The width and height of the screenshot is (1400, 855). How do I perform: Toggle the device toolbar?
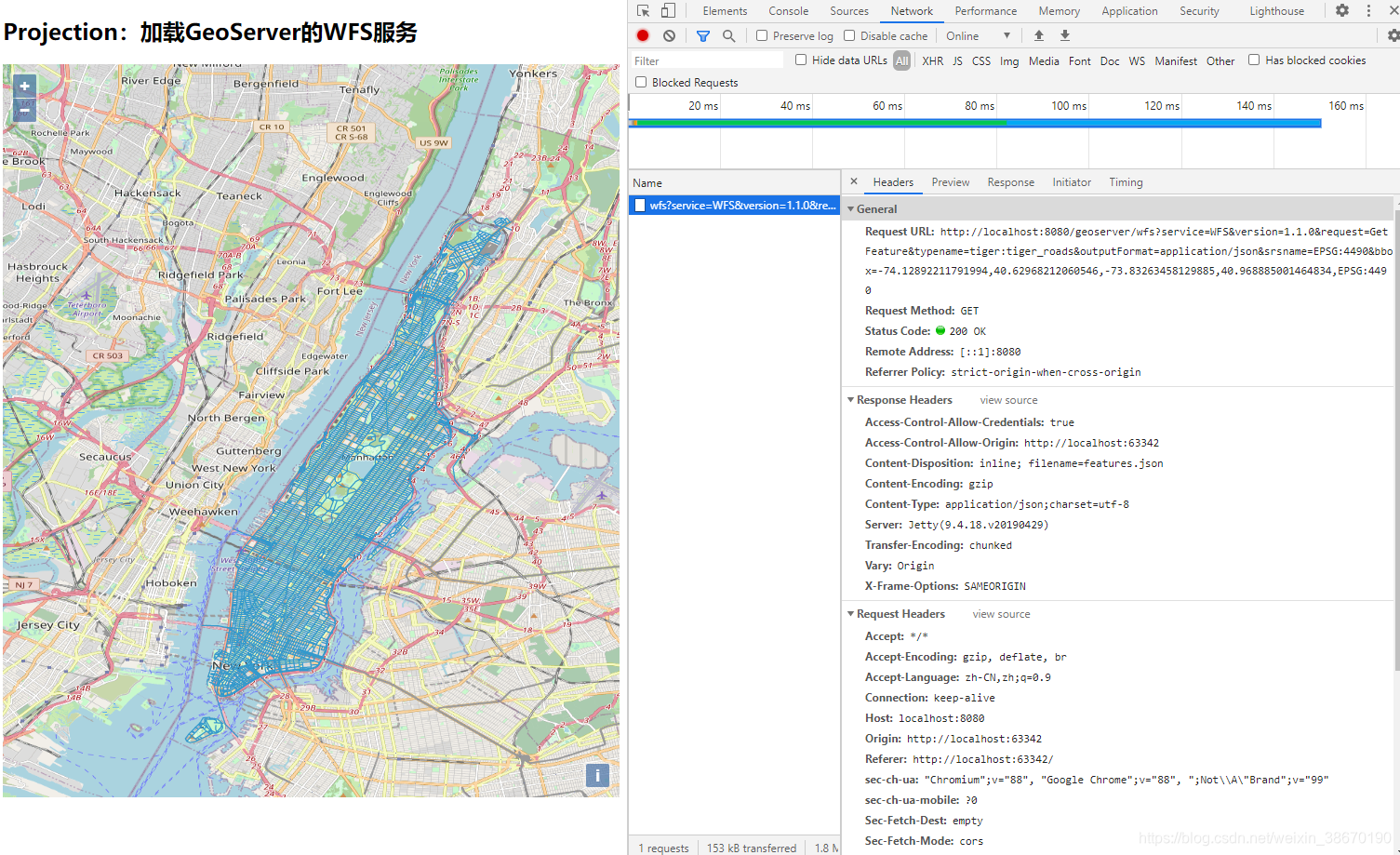click(x=668, y=10)
